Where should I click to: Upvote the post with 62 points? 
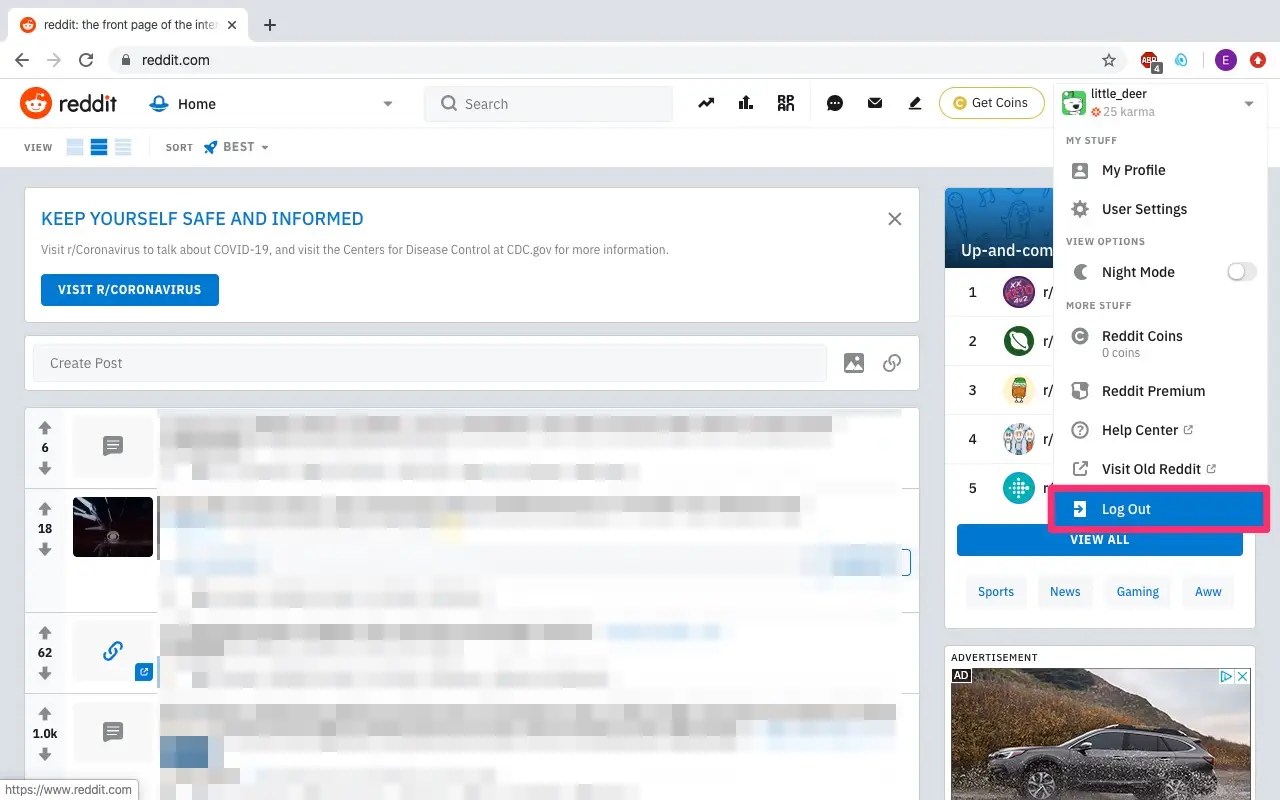(x=45, y=632)
